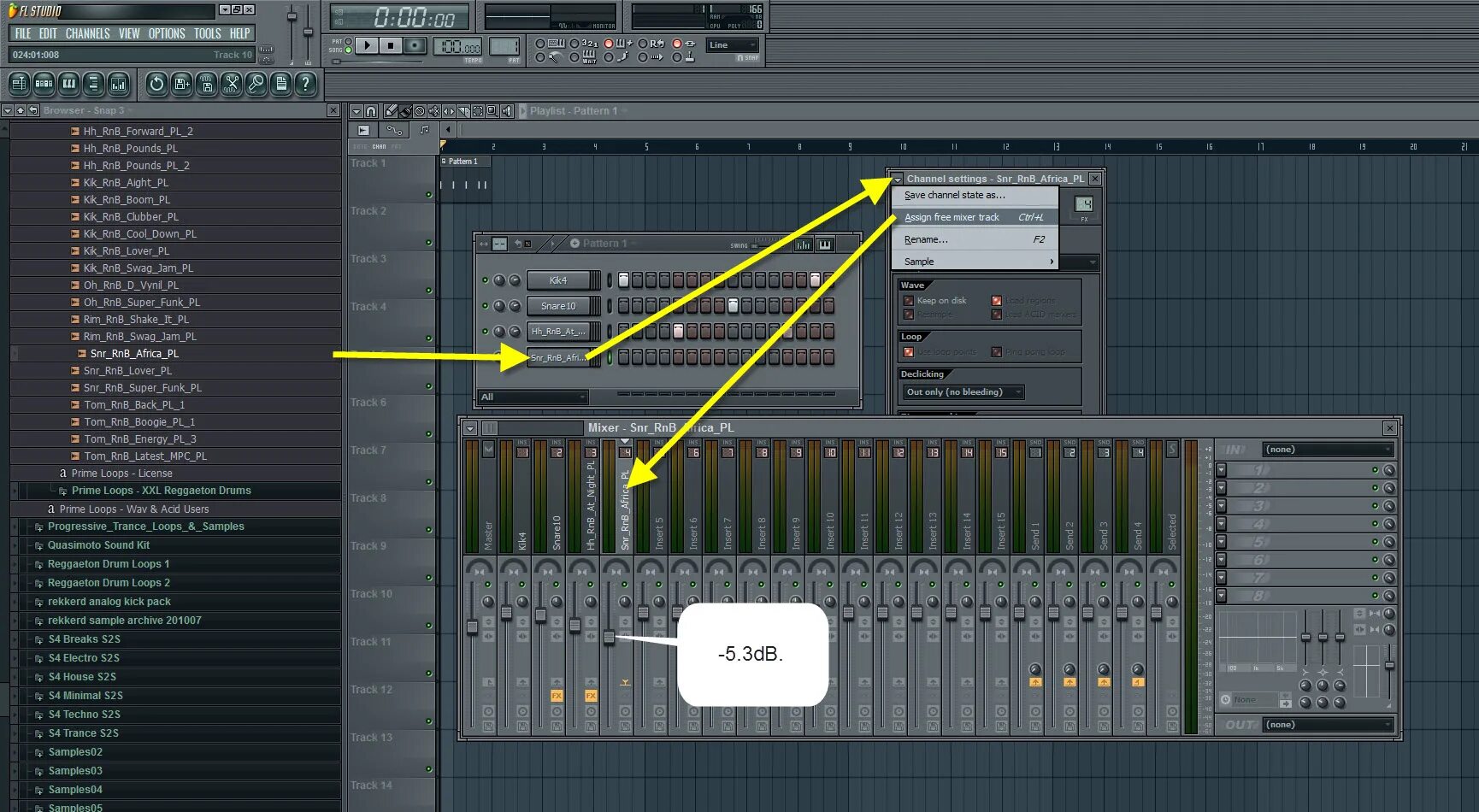Toggle the Playlist magnet snap icon
Screen dimensions: 1479x812
click(x=371, y=111)
